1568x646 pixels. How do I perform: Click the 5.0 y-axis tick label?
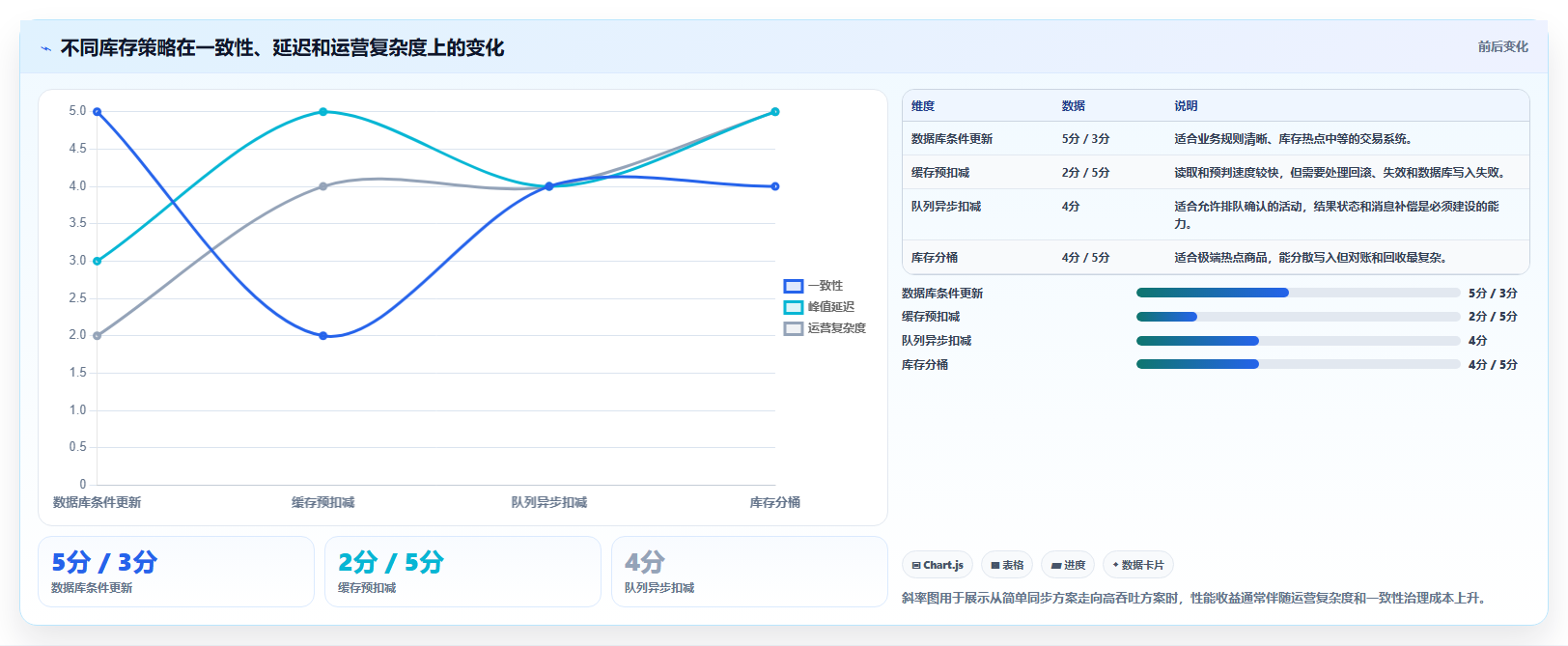[x=77, y=111]
